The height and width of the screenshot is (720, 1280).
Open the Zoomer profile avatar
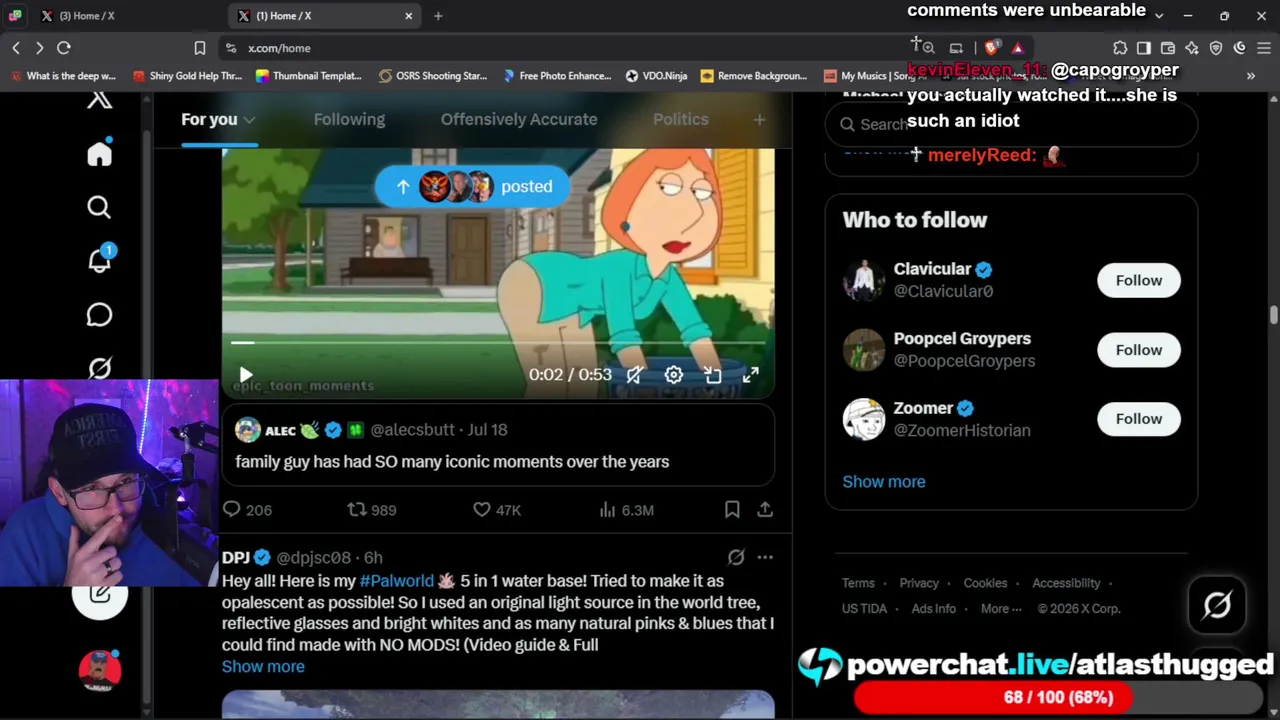click(863, 419)
